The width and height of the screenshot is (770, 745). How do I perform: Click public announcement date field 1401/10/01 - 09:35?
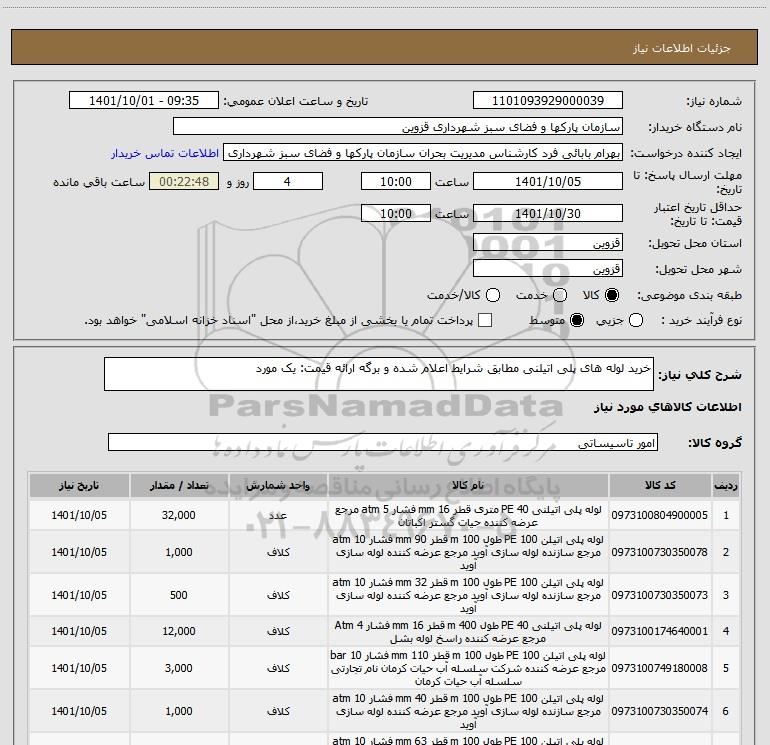coord(143,101)
